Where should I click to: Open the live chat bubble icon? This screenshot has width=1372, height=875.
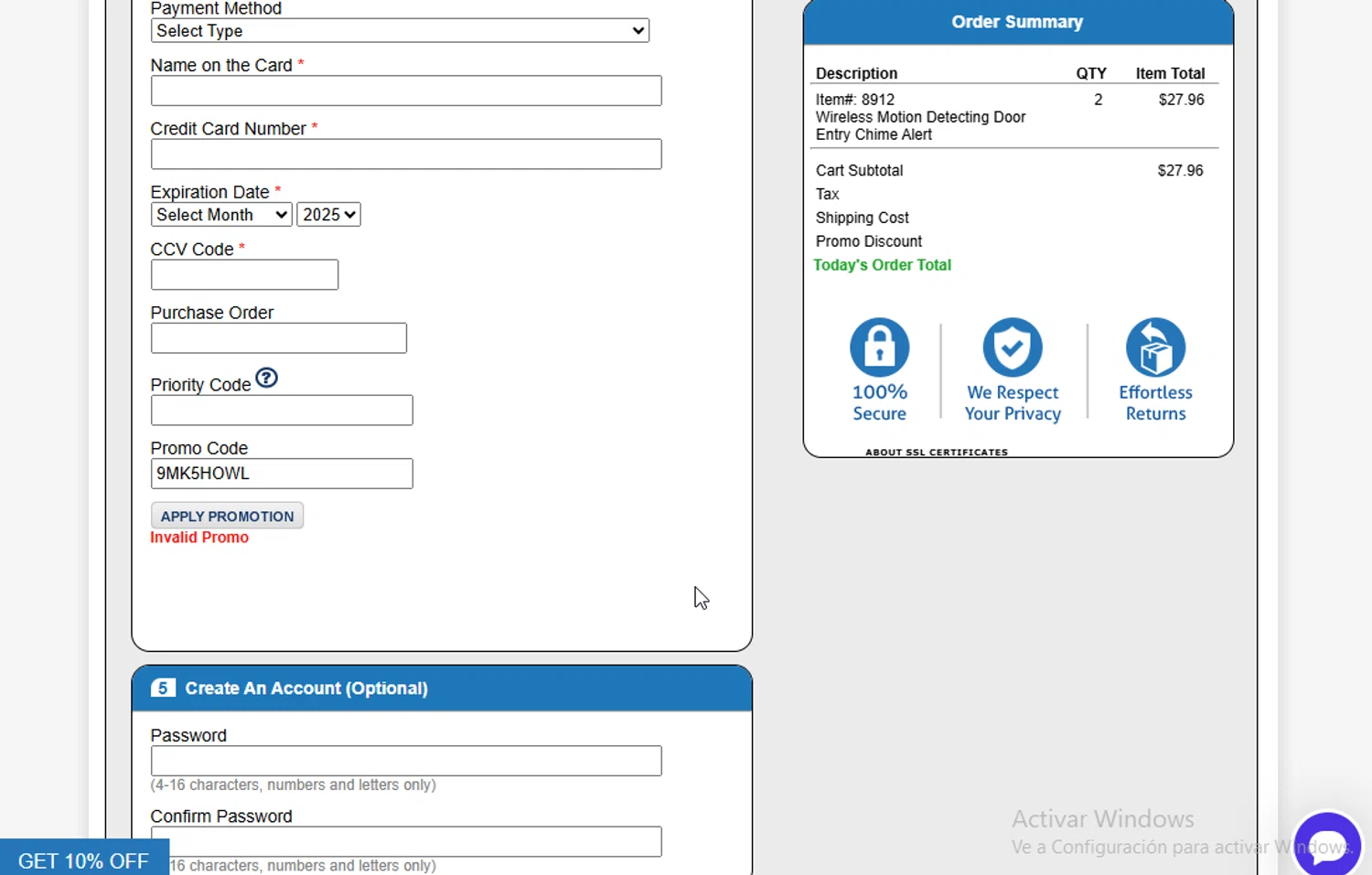pyautogui.click(x=1327, y=845)
